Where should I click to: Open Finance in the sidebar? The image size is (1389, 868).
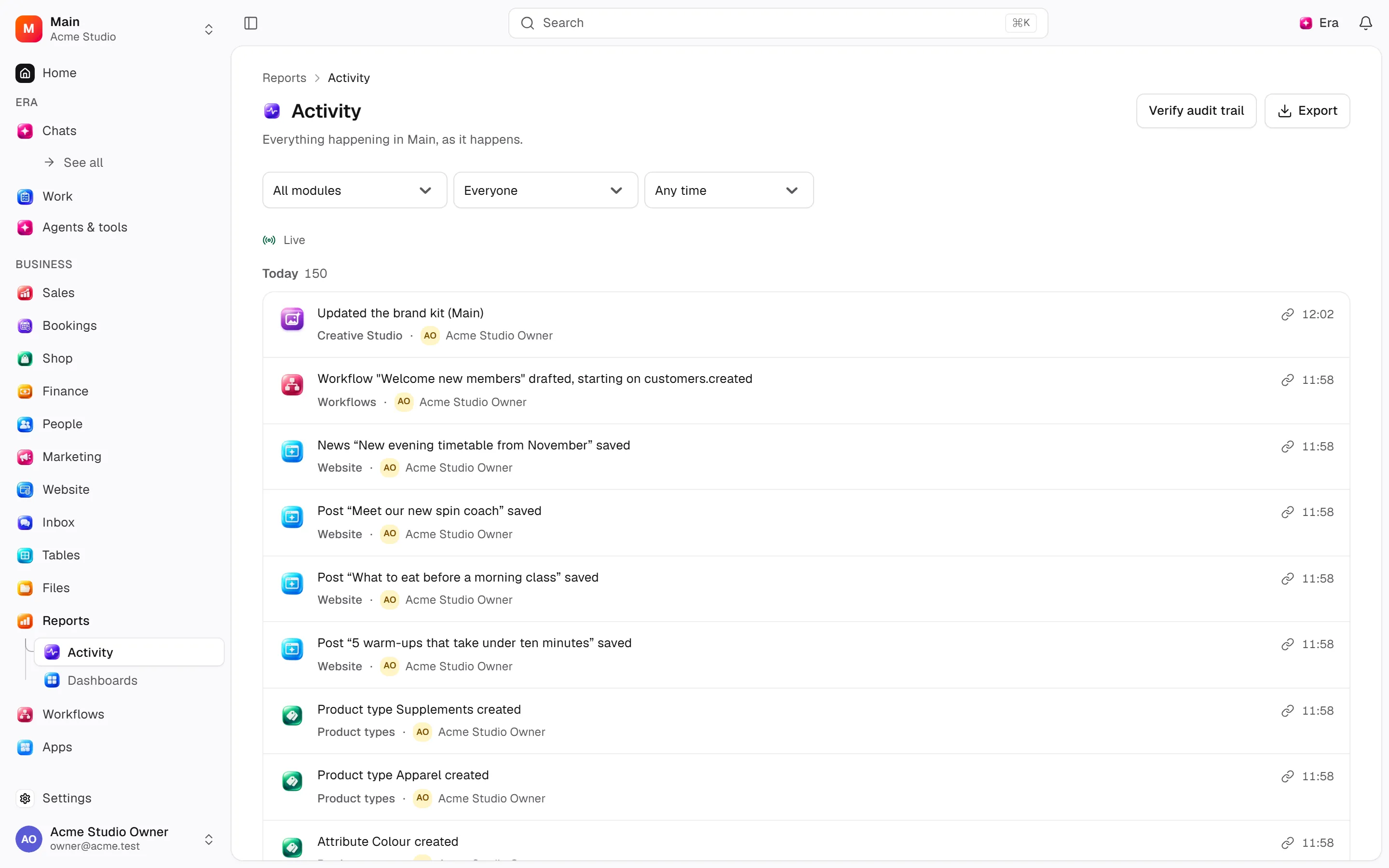pyautogui.click(x=115, y=391)
